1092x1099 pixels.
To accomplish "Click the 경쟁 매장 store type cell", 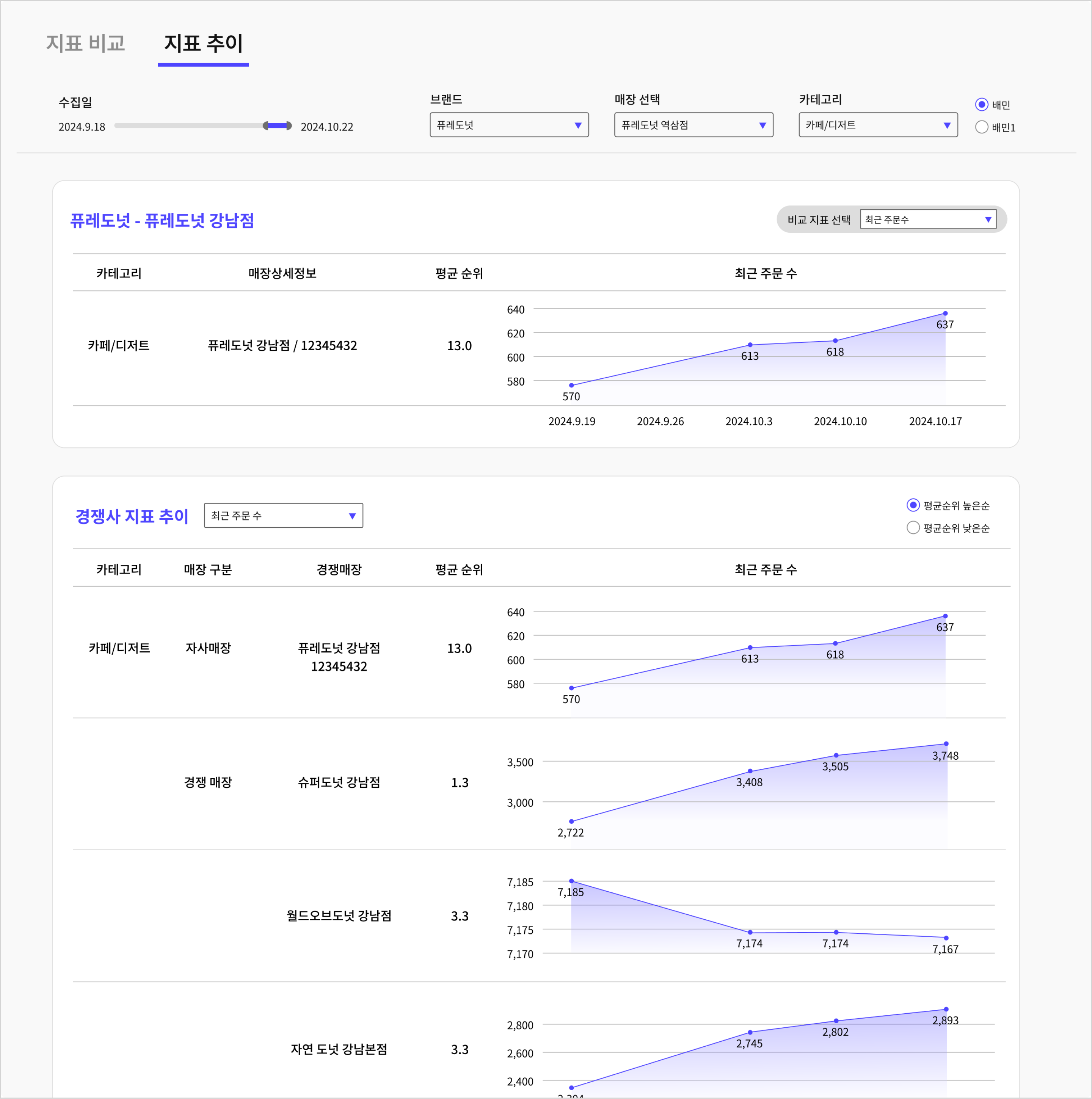I will click(208, 782).
